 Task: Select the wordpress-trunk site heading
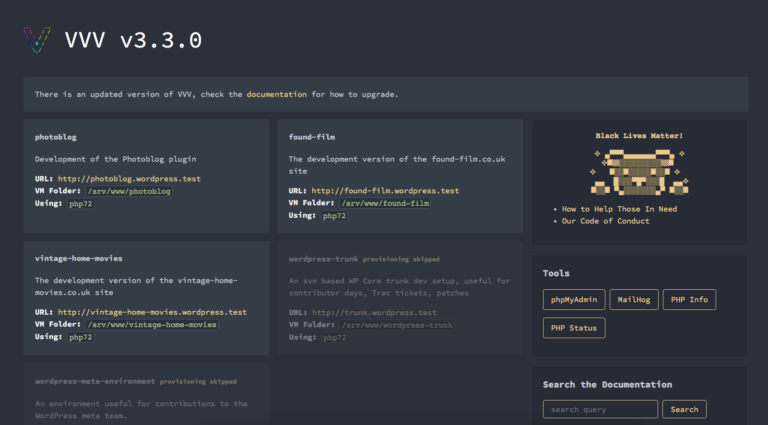[323, 259]
